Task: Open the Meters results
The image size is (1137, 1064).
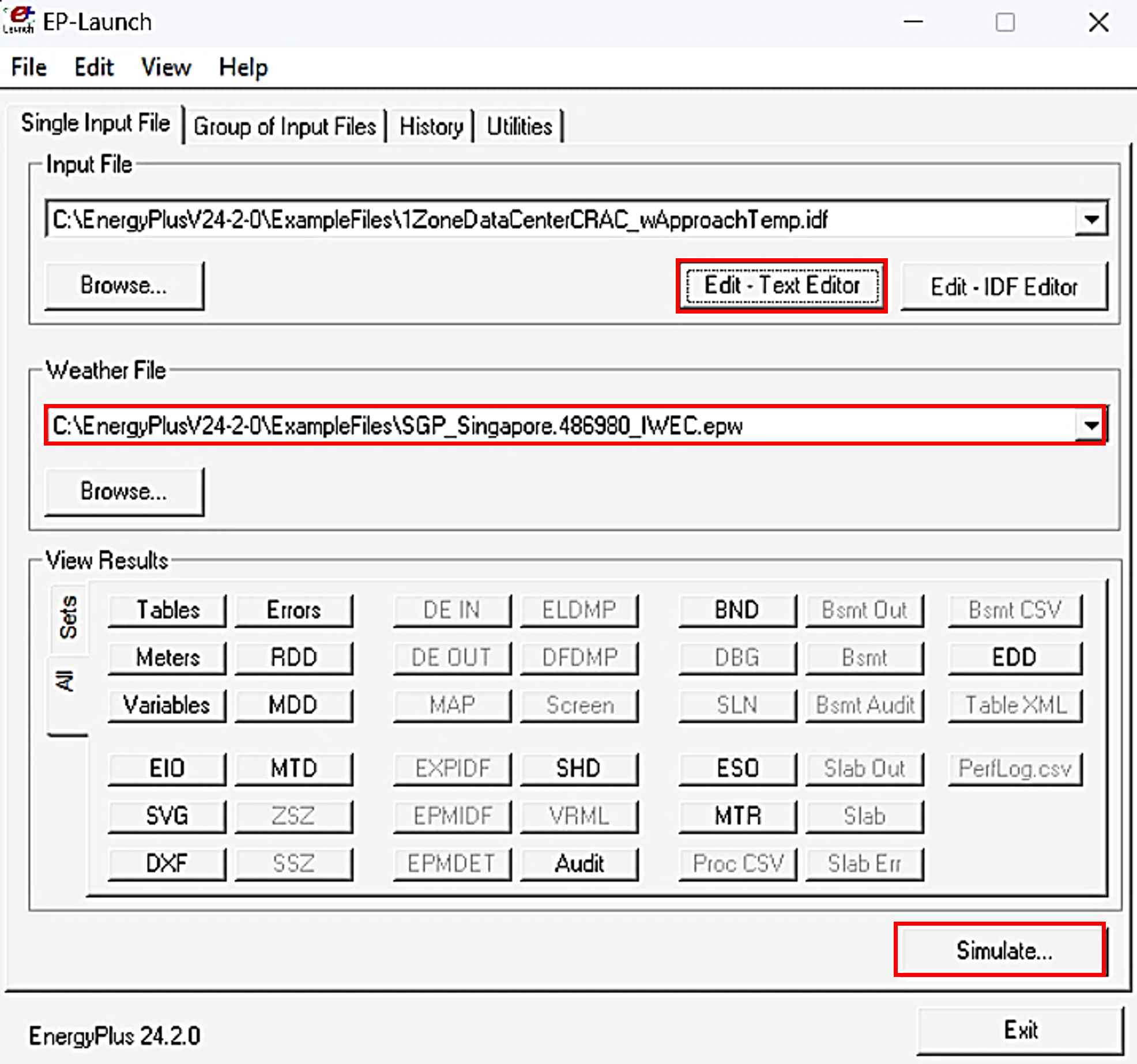Action: 167,658
